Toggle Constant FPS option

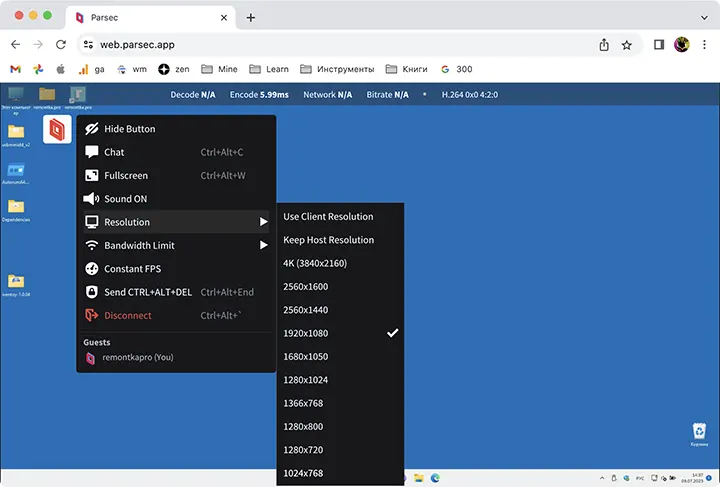[176, 269]
